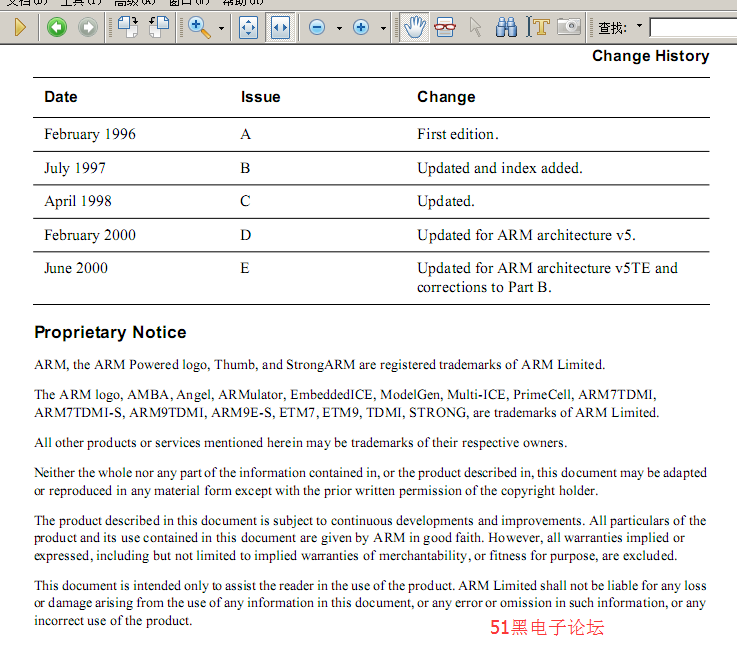Image resolution: width=737 pixels, height=659 pixels.
Task: Click the 'February 1996' date cell
Action: 90,134
